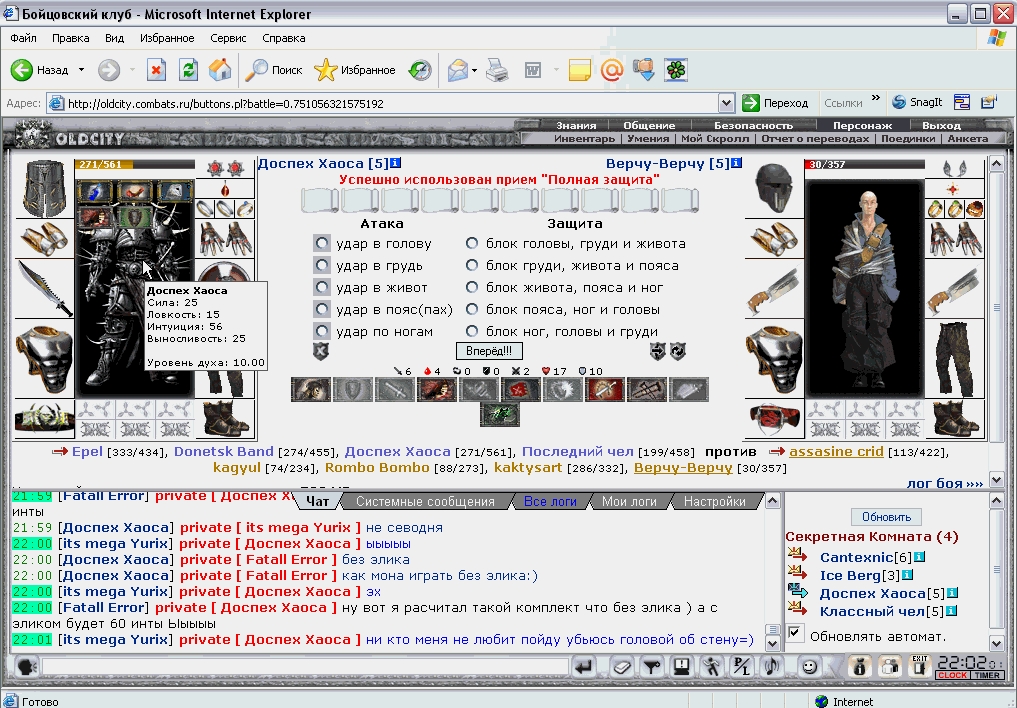
Task: Select attack 'удар в живот' radio
Action: point(322,287)
